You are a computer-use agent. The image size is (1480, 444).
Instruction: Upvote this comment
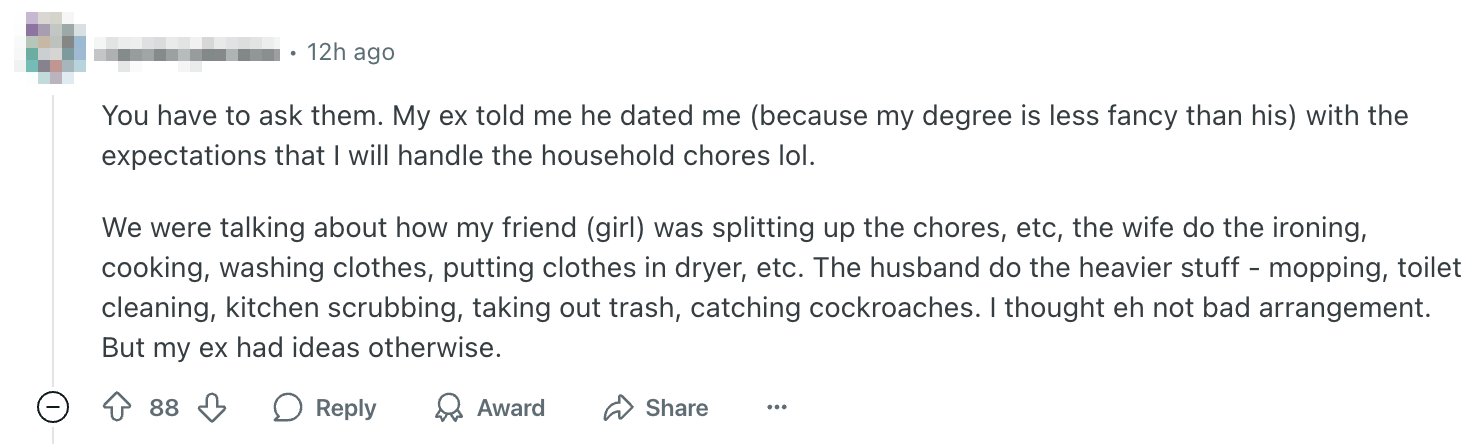tap(117, 408)
